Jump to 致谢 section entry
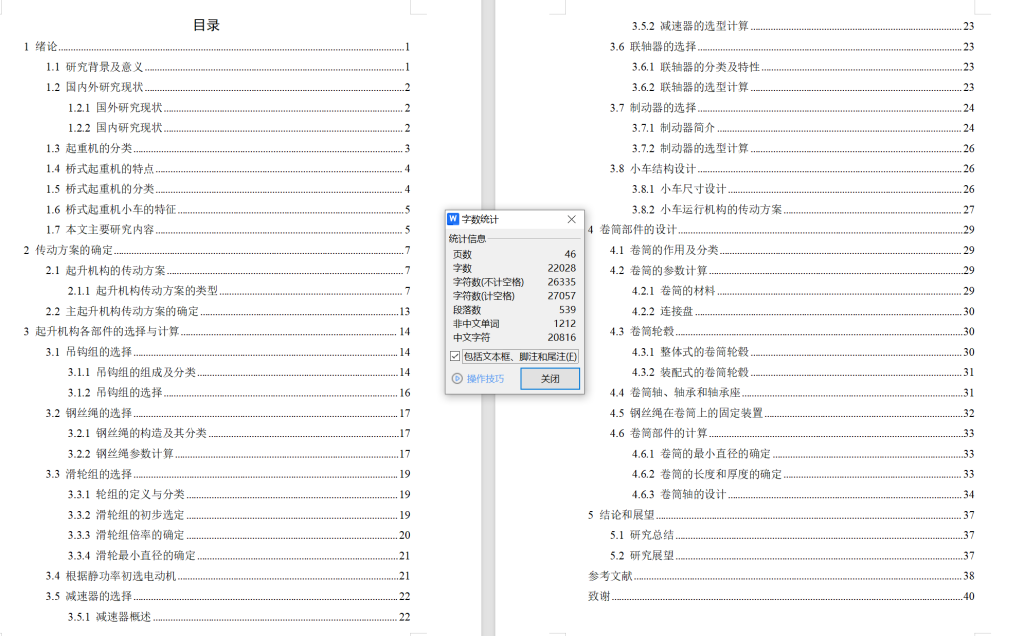 click(598, 597)
